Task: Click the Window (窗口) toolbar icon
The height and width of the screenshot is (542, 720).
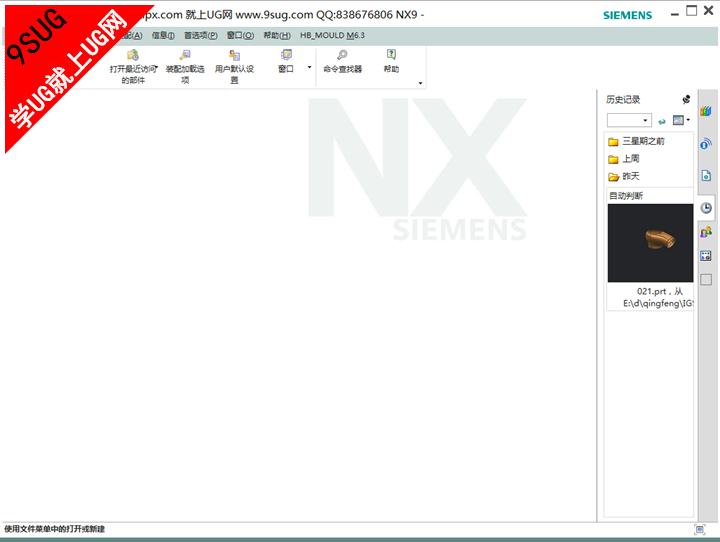Action: (x=286, y=55)
